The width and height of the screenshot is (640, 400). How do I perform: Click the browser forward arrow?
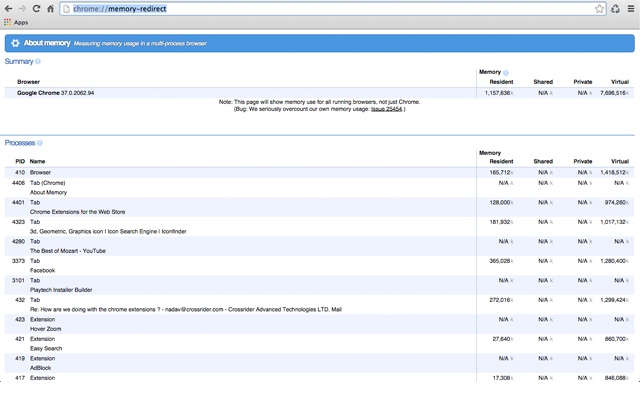(23, 8)
